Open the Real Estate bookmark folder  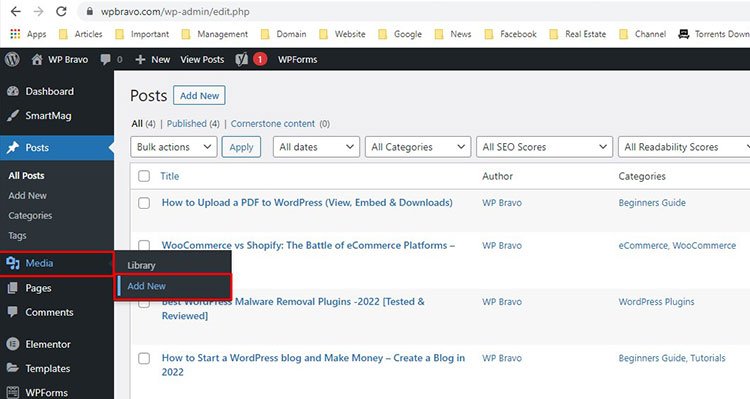click(x=577, y=34)
